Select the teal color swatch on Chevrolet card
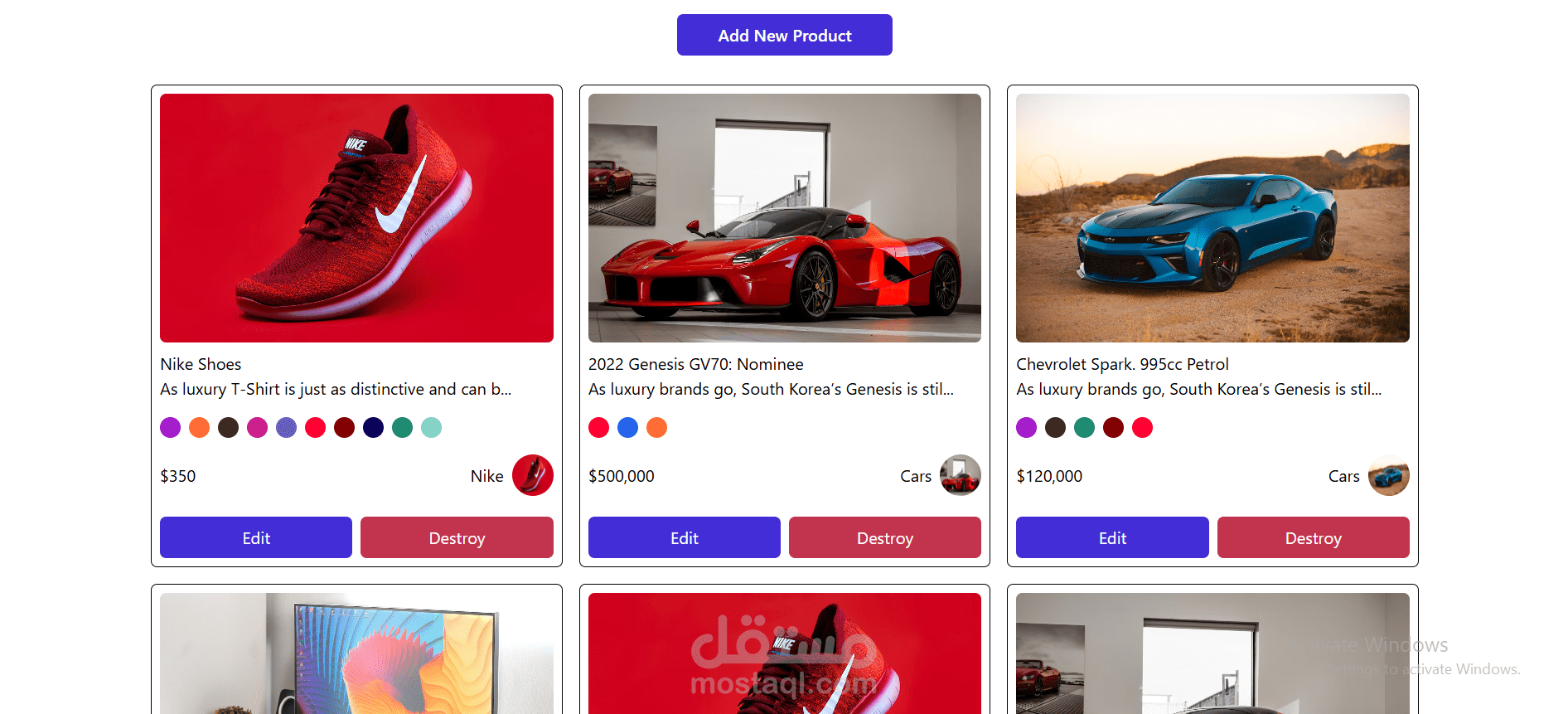The width and height of the screenshot is (1568, 714). [x=1085, y=427]
